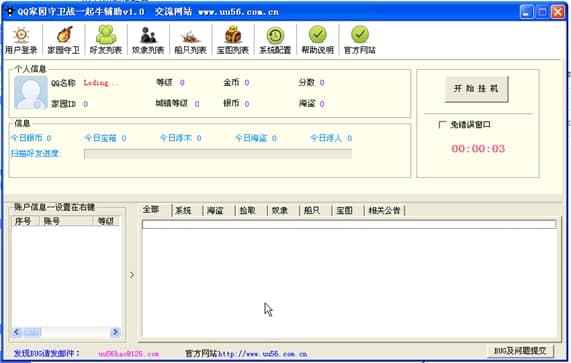Click the BUG及问题提交 button
Image resolution: width=571 pixels, height=363 pixels.
pos(520,351)
